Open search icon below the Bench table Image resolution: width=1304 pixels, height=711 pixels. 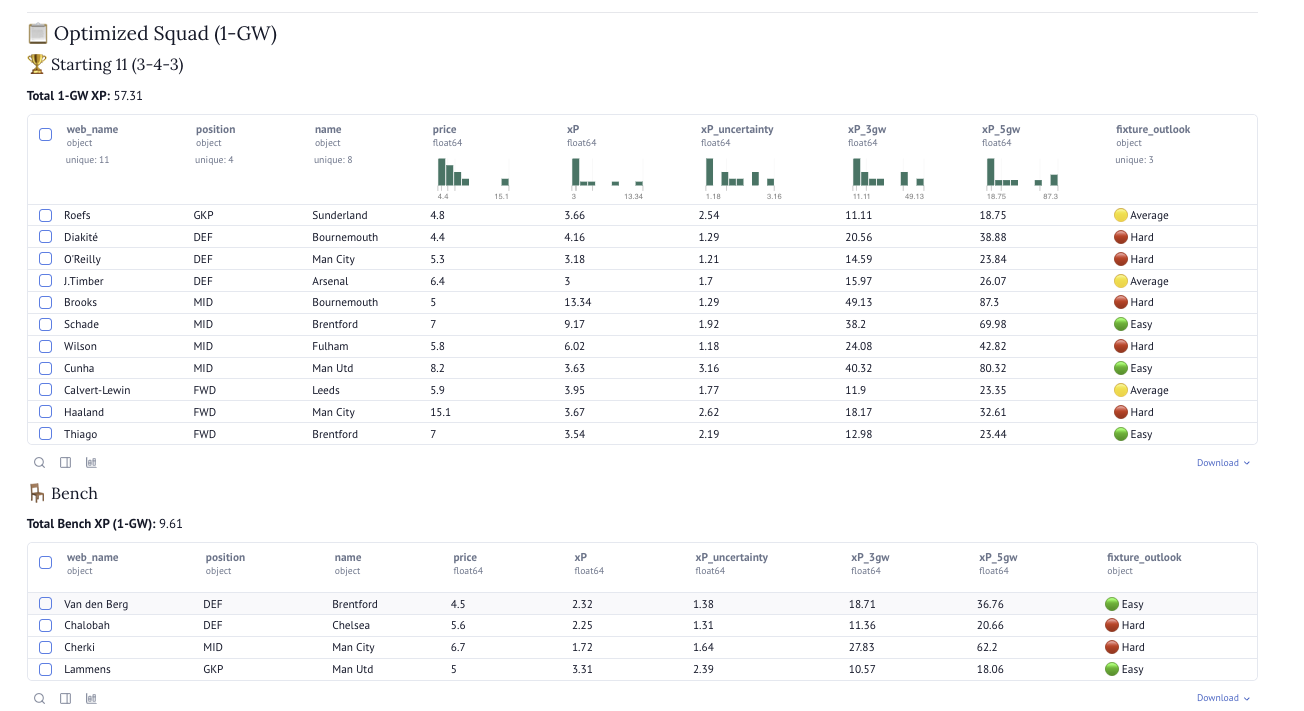click(x=39, y=697)
